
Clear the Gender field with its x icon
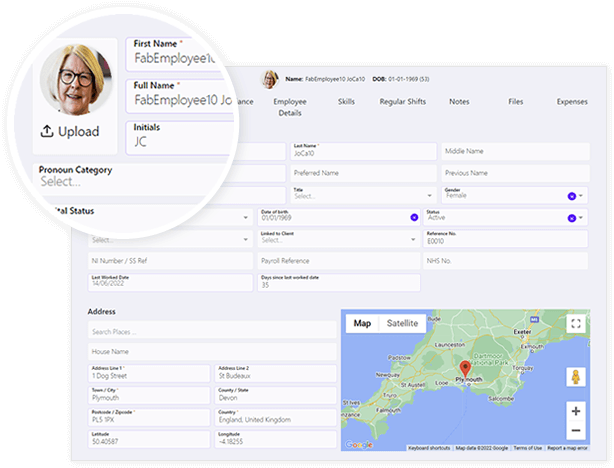(571, 196)
